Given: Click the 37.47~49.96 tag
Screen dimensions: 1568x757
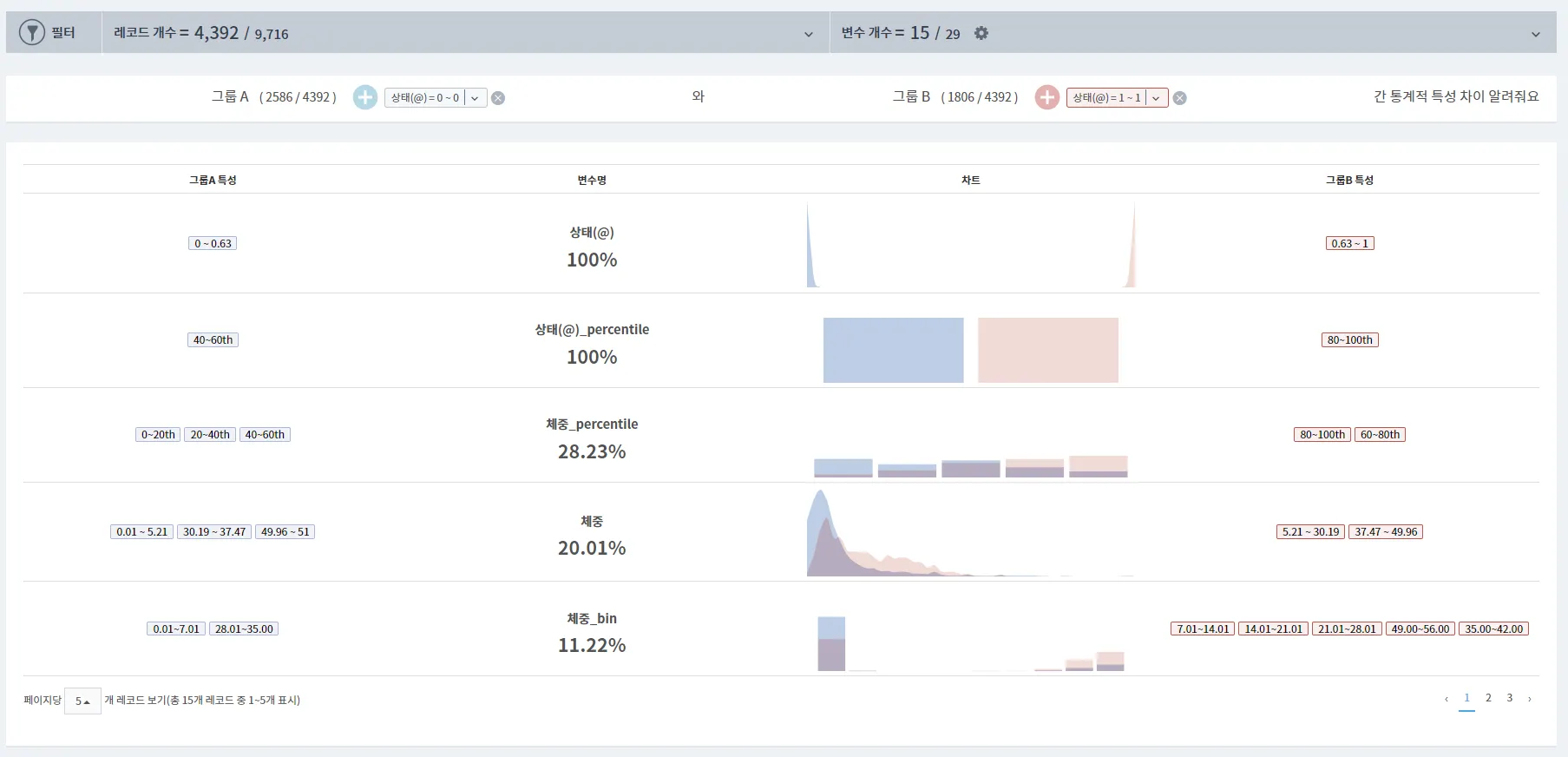Looking at the screenshot, I should pos(1386,531).
